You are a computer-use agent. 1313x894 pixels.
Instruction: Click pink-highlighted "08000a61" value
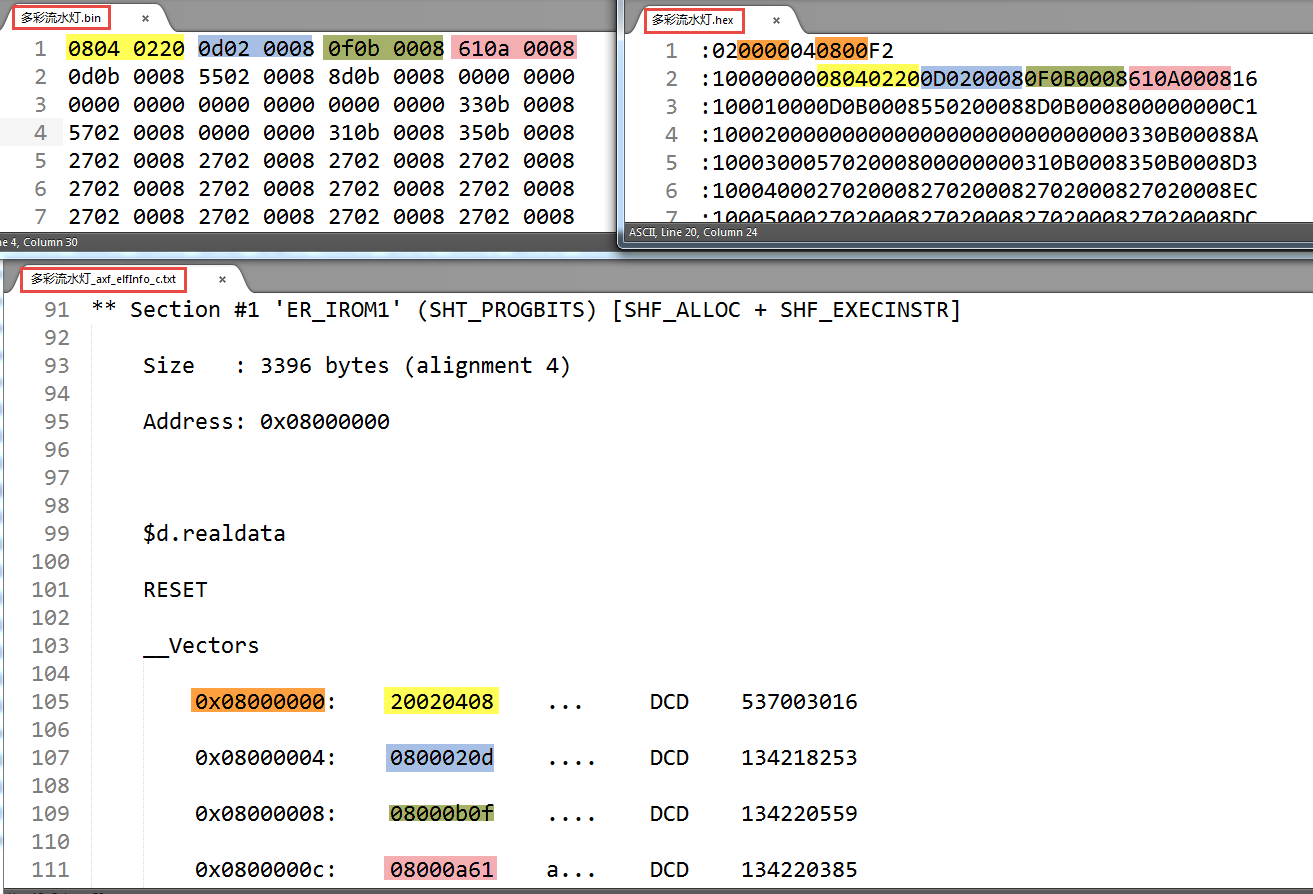coord(440,869)
